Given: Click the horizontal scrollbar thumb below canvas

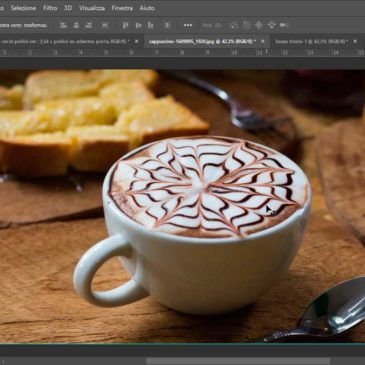Looking at the screenshot, I should (238, 361).
